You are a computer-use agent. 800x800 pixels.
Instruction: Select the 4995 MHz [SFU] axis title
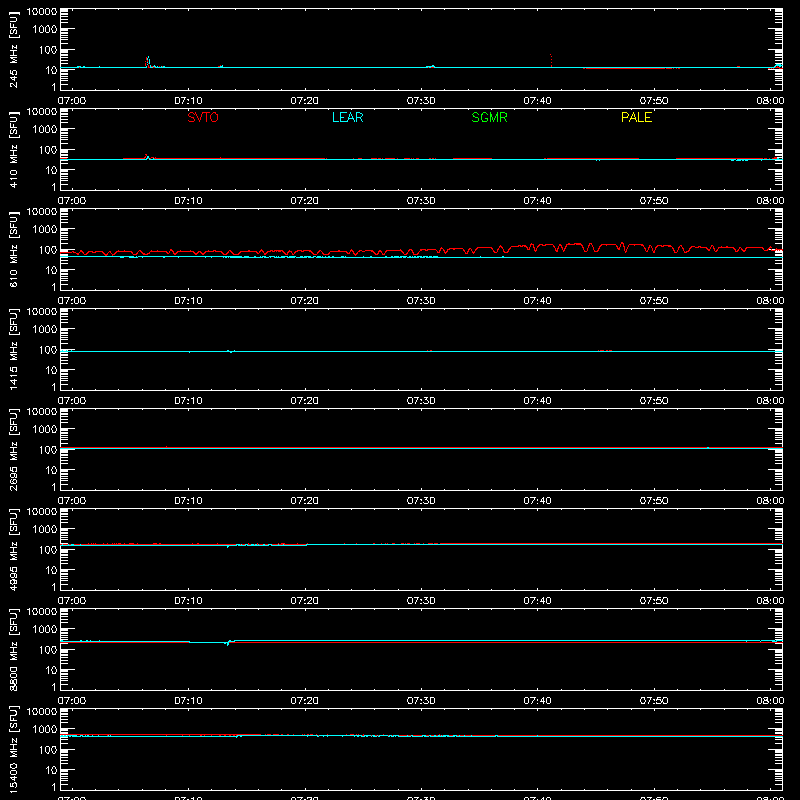pos(13,550)
